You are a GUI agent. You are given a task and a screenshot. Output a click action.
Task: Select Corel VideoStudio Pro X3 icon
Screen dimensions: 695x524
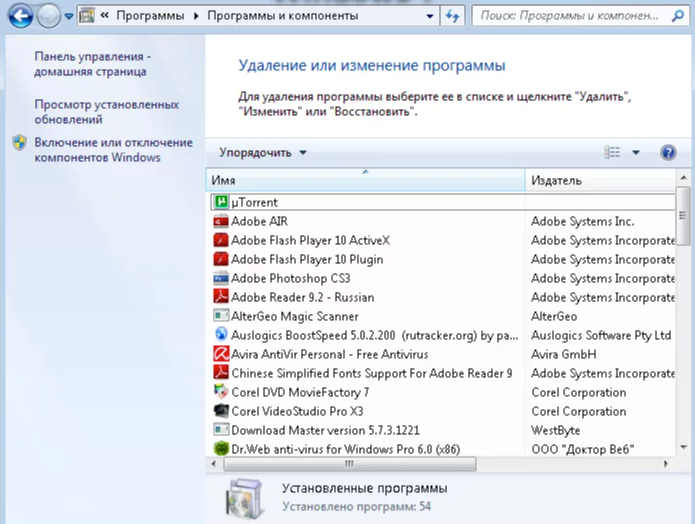[x=221, y=411]
